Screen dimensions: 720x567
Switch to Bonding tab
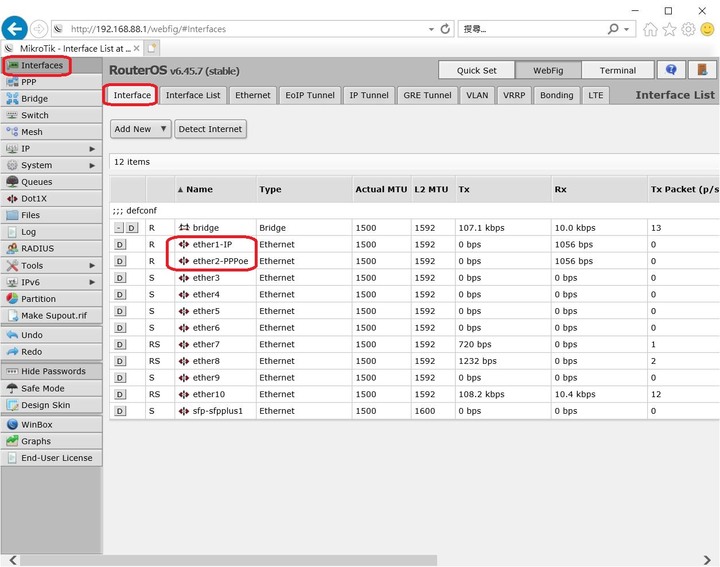click(557, 95)
